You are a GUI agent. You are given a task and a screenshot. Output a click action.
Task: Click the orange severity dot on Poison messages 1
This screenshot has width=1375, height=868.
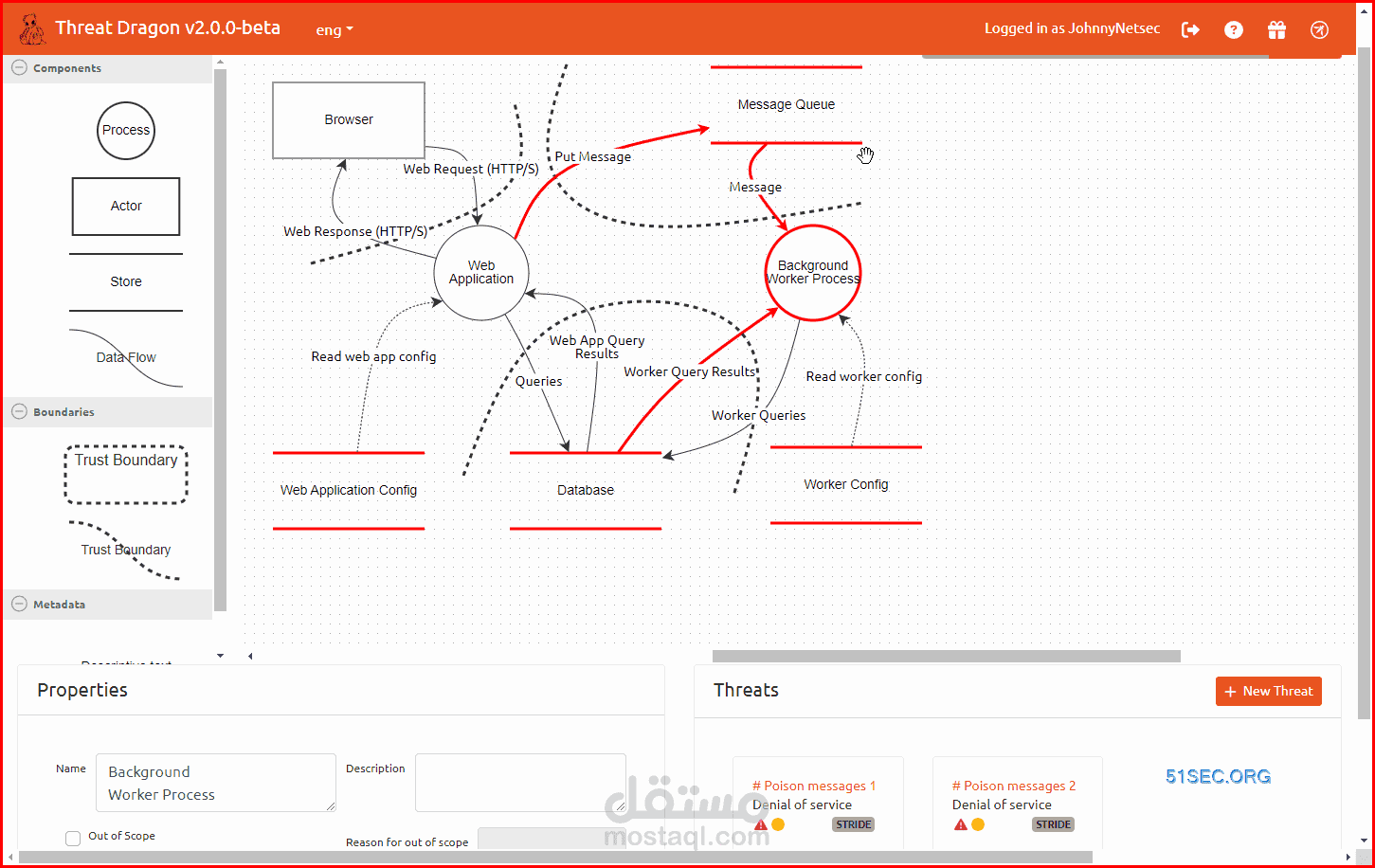pyautogui.click(x=778, y=825)
